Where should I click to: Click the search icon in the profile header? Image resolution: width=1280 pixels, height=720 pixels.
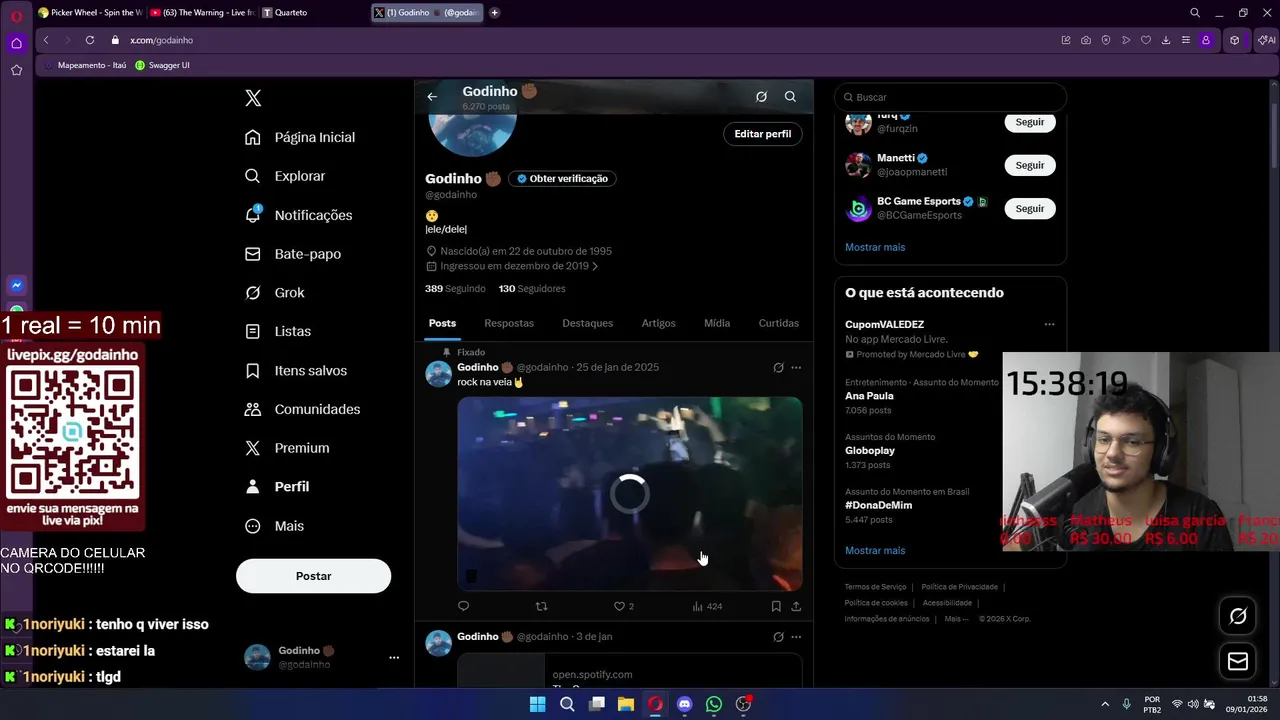click(790, 97)
